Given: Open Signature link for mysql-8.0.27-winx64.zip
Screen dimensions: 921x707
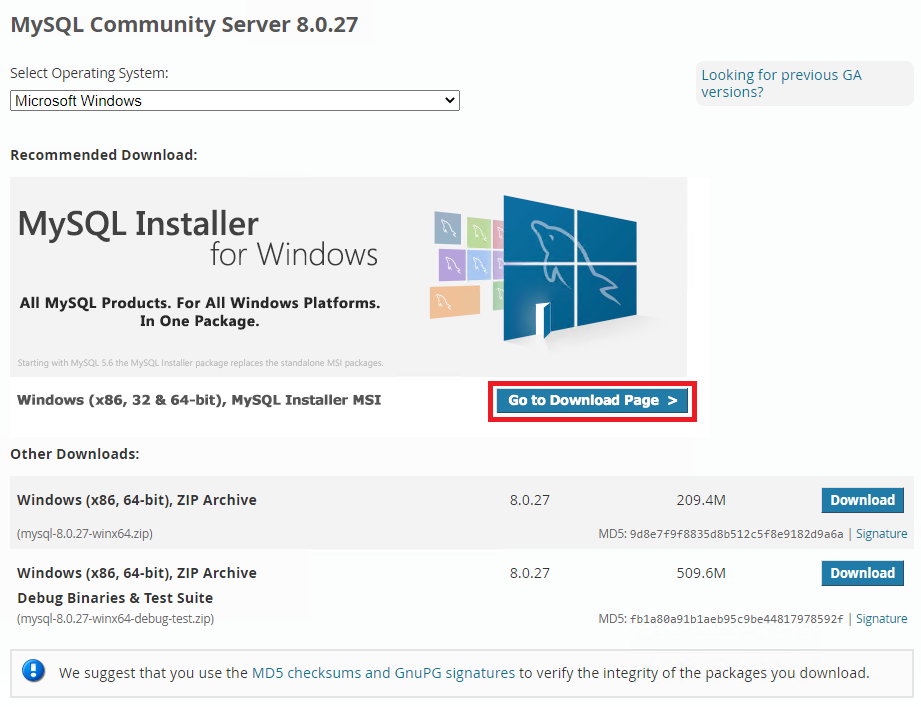Looking at the screenshot, I should coord(881,534).
